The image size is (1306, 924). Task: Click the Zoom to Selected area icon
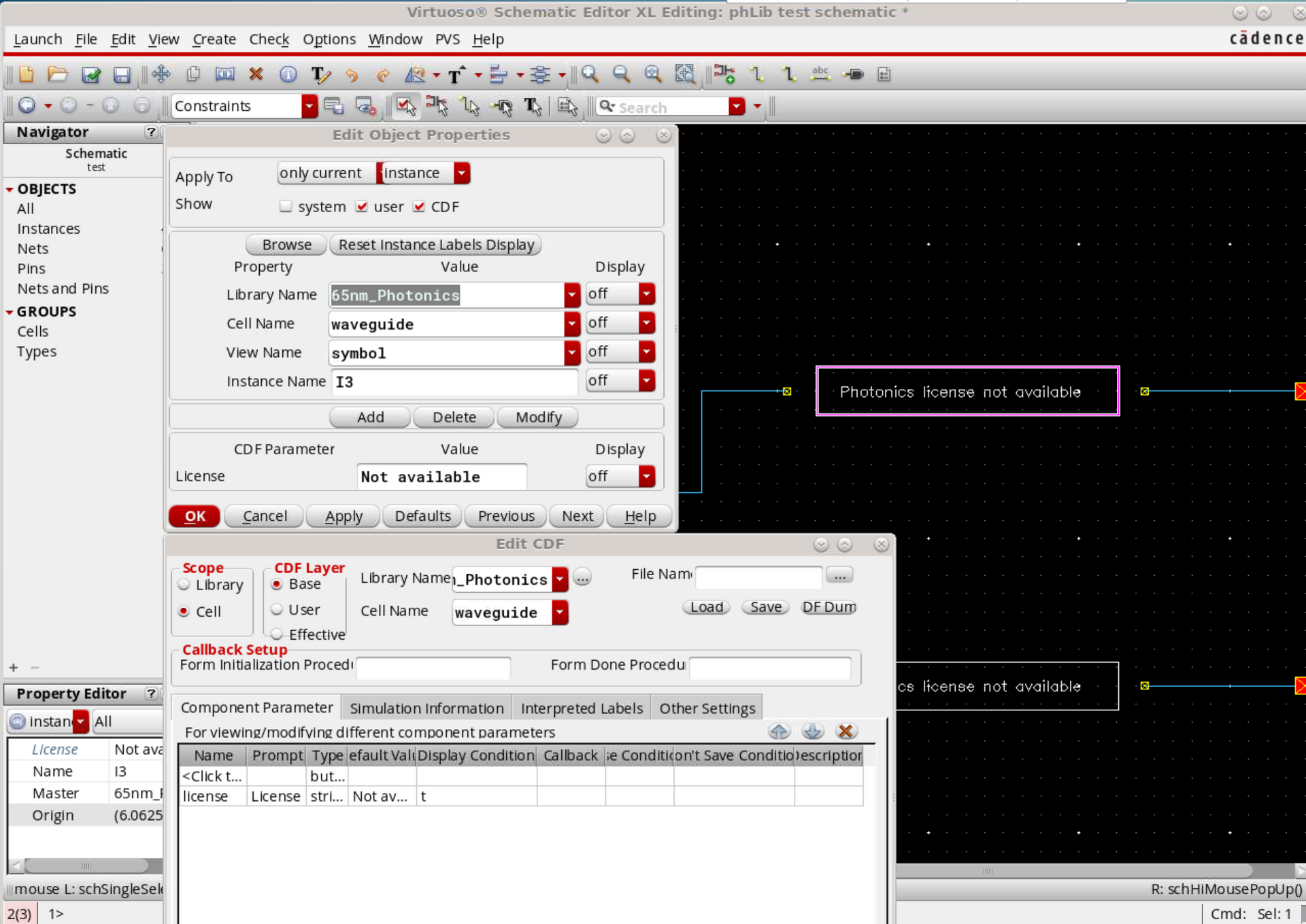[x=684, y=73]
